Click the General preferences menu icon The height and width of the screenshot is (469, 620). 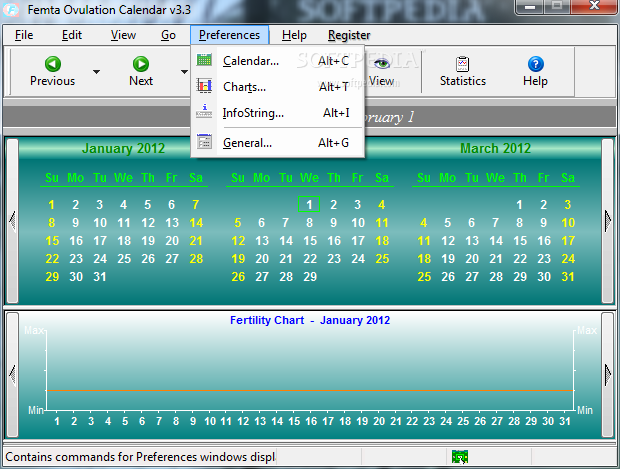click(x=204, y=142)
